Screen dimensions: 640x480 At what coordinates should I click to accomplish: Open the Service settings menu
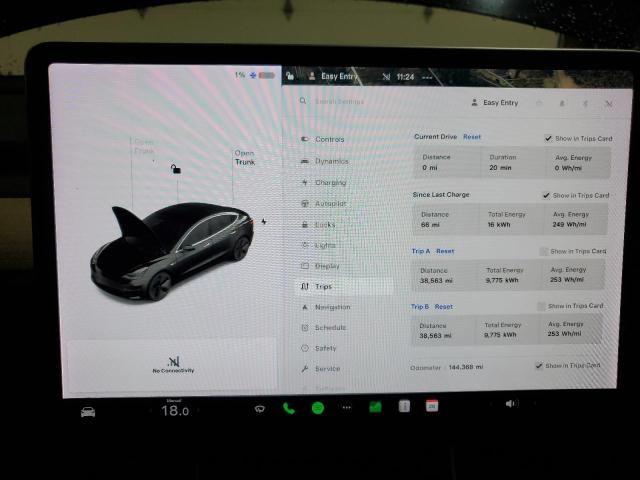(320, 369)
